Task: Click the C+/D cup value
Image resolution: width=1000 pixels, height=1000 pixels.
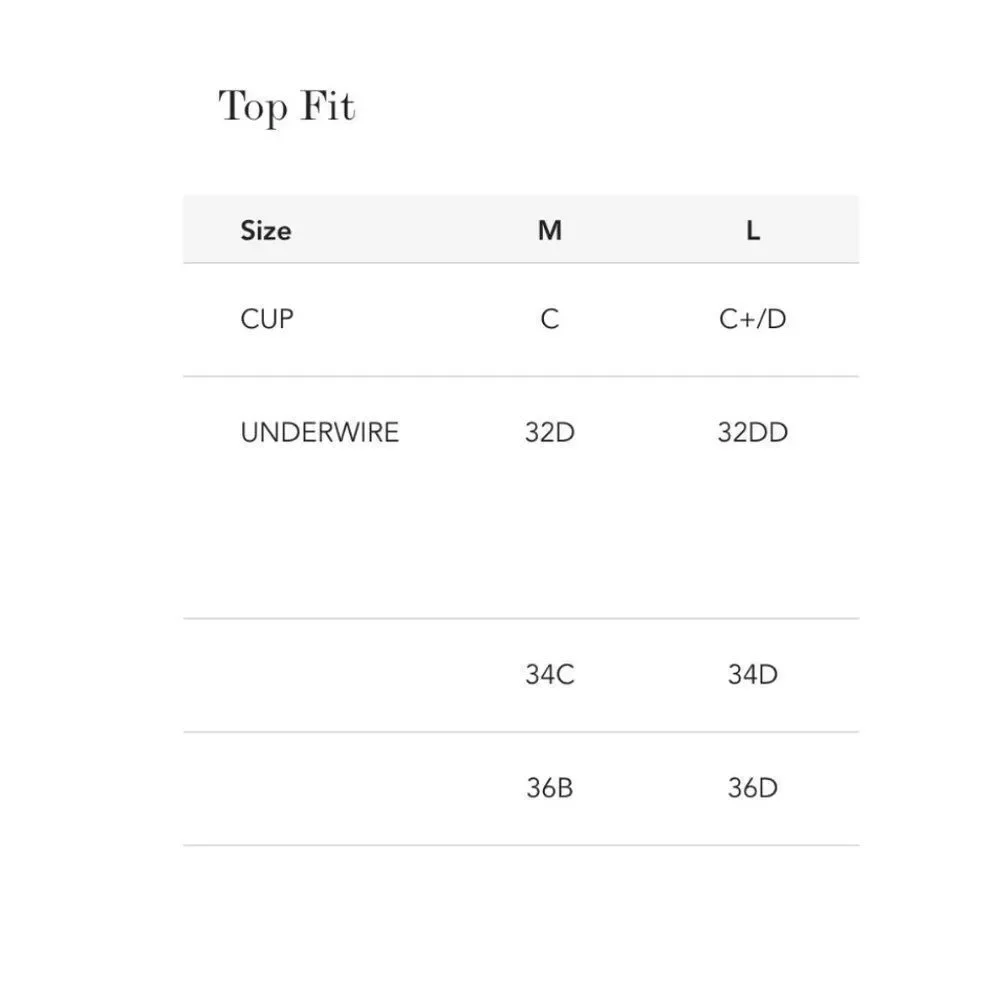Action: click(753, 319)
